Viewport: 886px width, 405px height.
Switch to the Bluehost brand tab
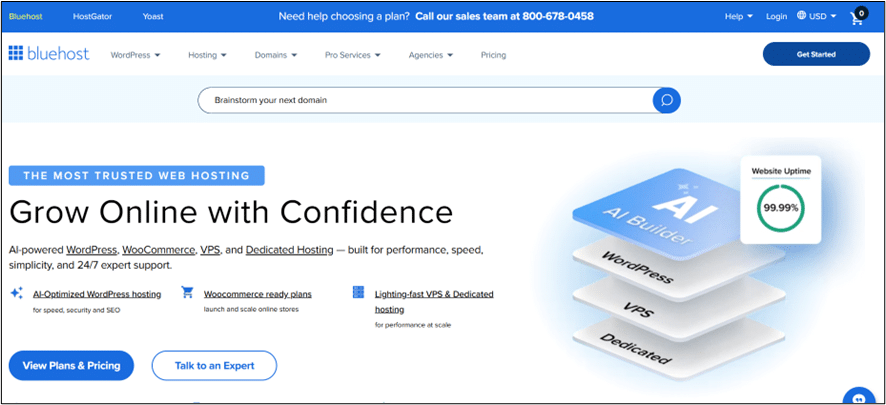click(25, 16)
